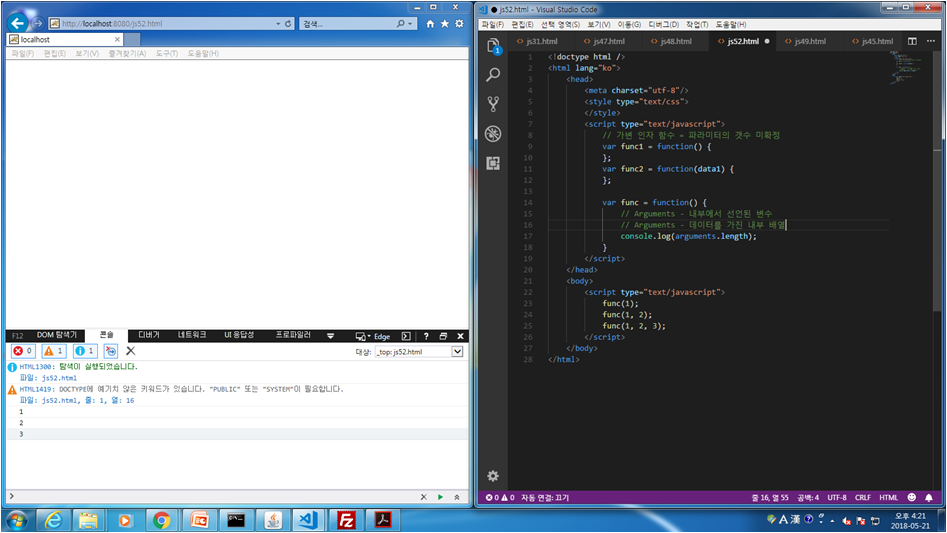Open the 도구(T) menu in Internet Explorer

coord(167,54)
